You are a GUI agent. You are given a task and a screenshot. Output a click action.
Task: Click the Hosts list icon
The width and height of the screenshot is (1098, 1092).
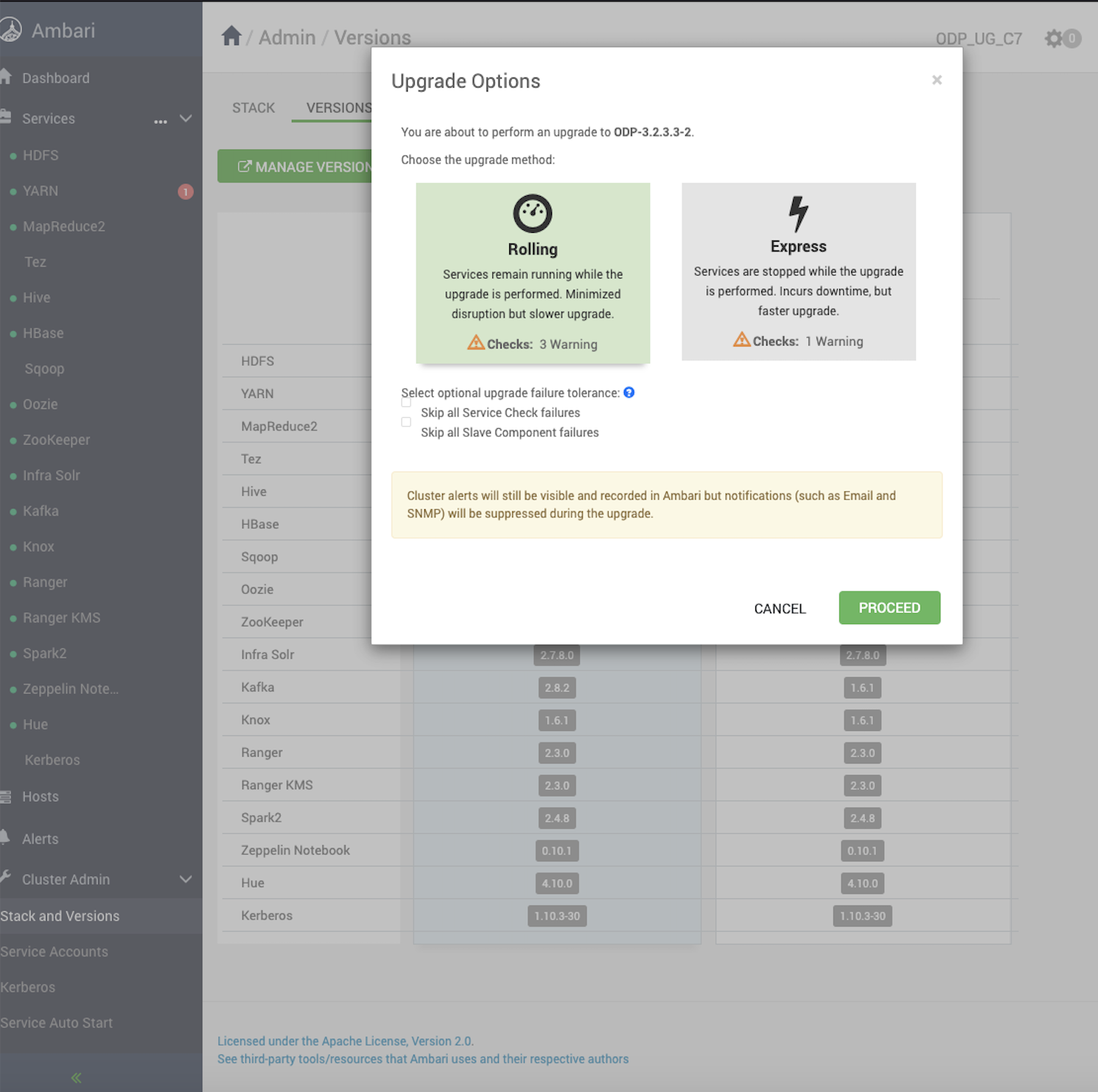[6, 797]
